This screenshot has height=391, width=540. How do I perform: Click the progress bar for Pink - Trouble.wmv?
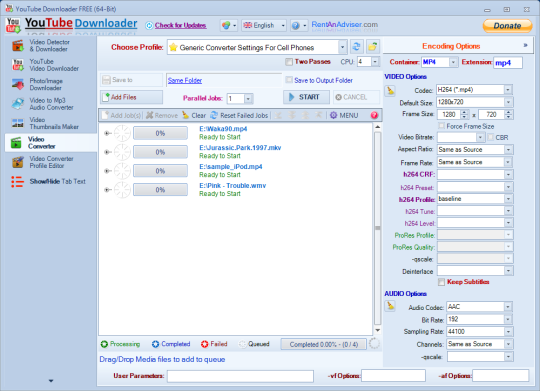tap(160, 190)
